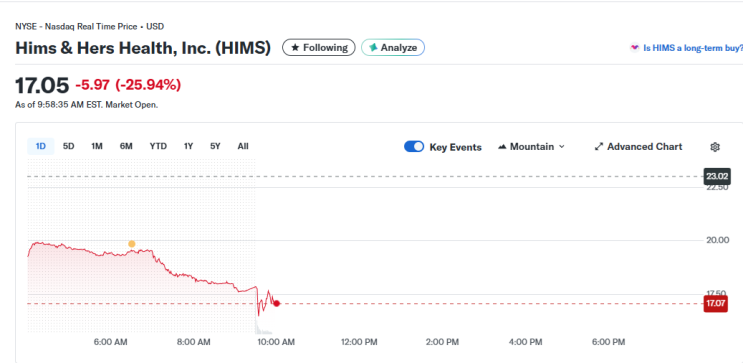
Task: Select the YTD range tab
Action: (158, 146)
